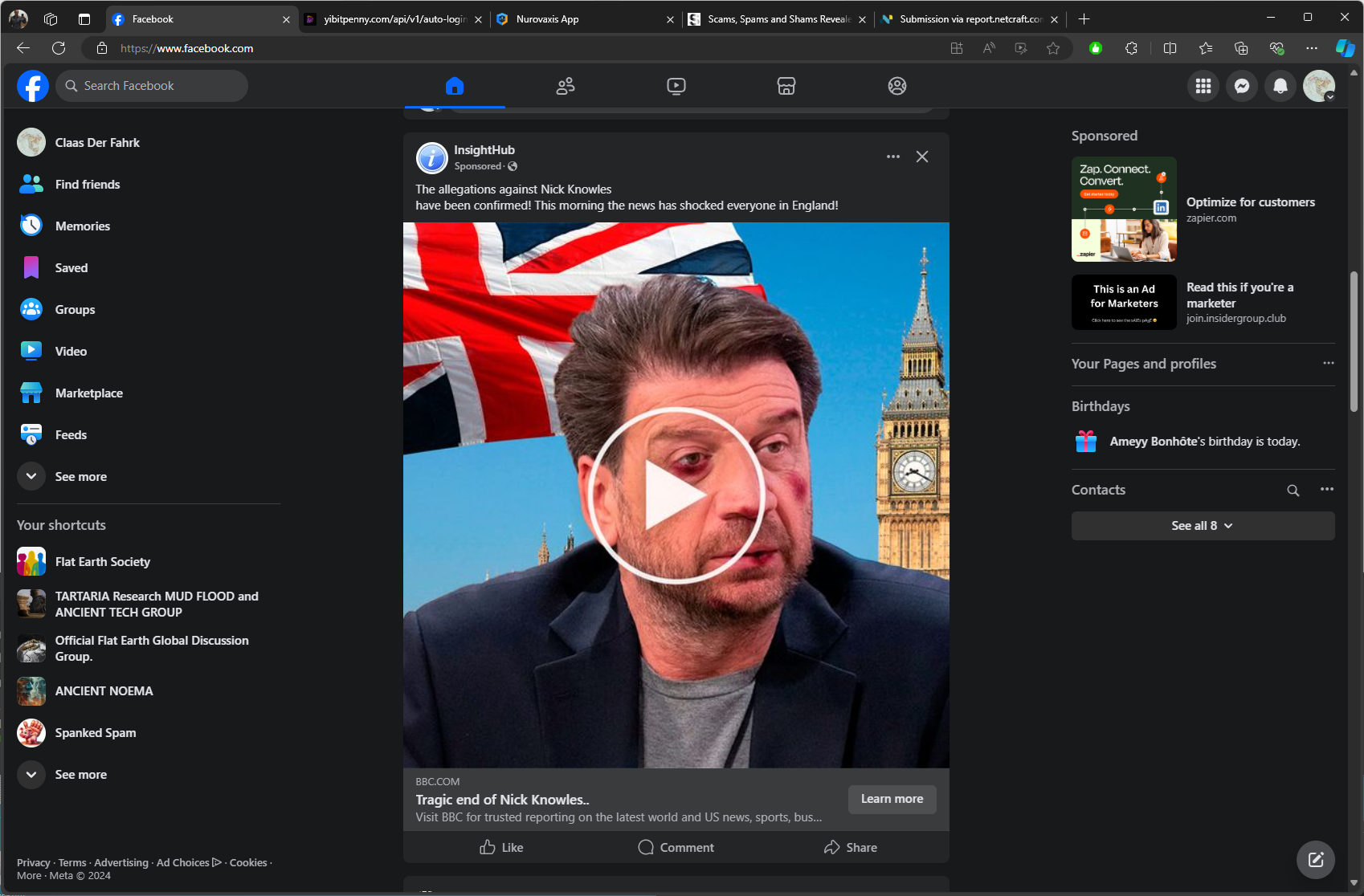Start a new message with compose icon
Viewport: 1364px width, 896px height.
[x=1316, y=860]
